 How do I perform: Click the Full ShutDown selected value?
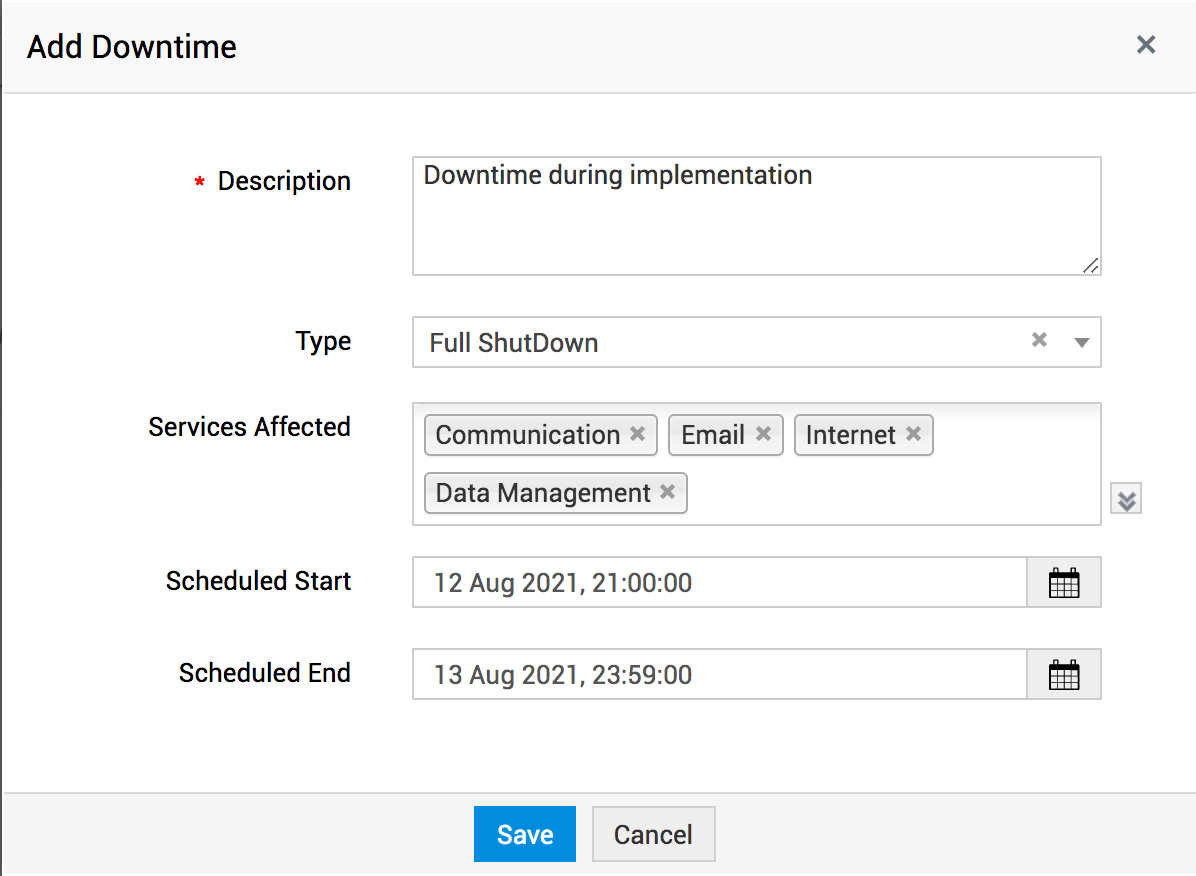click(514, 343)
